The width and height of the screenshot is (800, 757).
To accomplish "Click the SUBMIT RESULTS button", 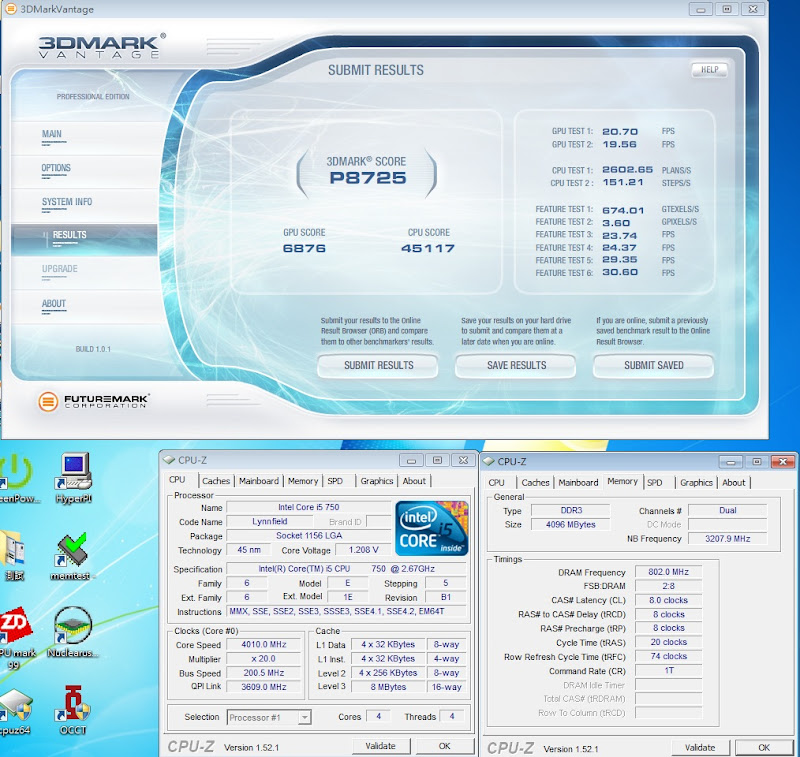I will (378, 366).
